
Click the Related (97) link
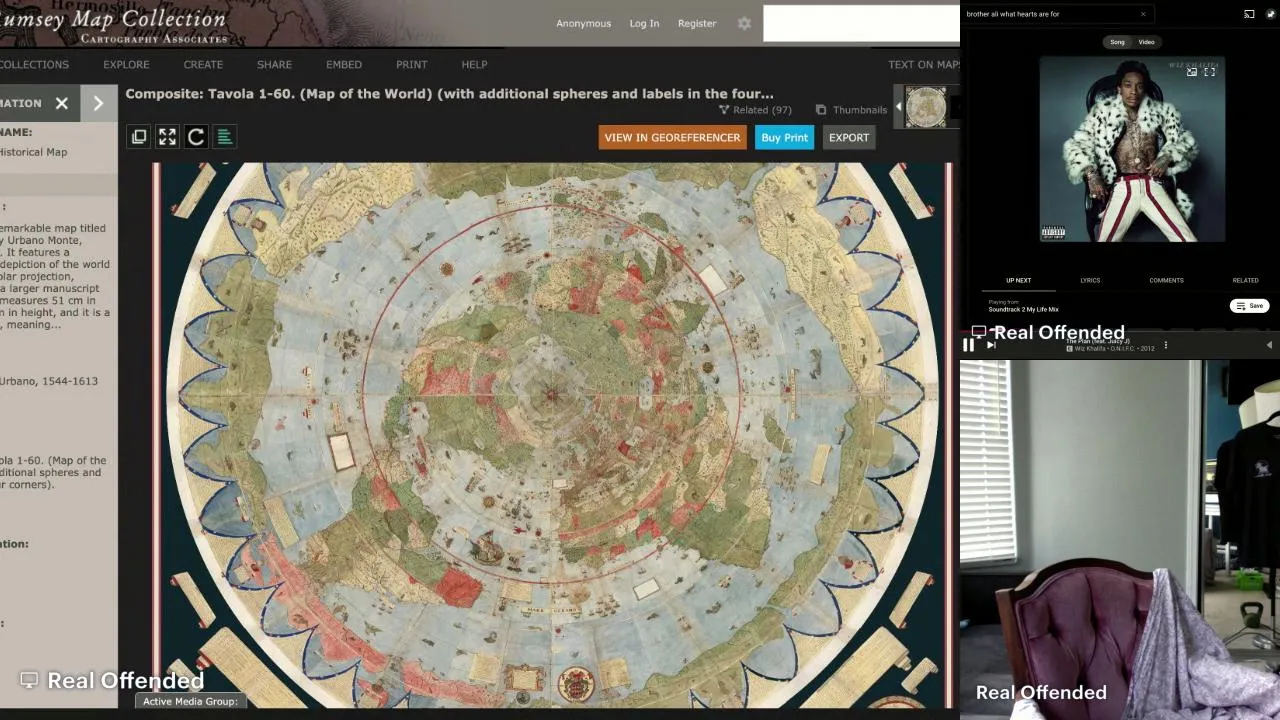pos(755,110)
